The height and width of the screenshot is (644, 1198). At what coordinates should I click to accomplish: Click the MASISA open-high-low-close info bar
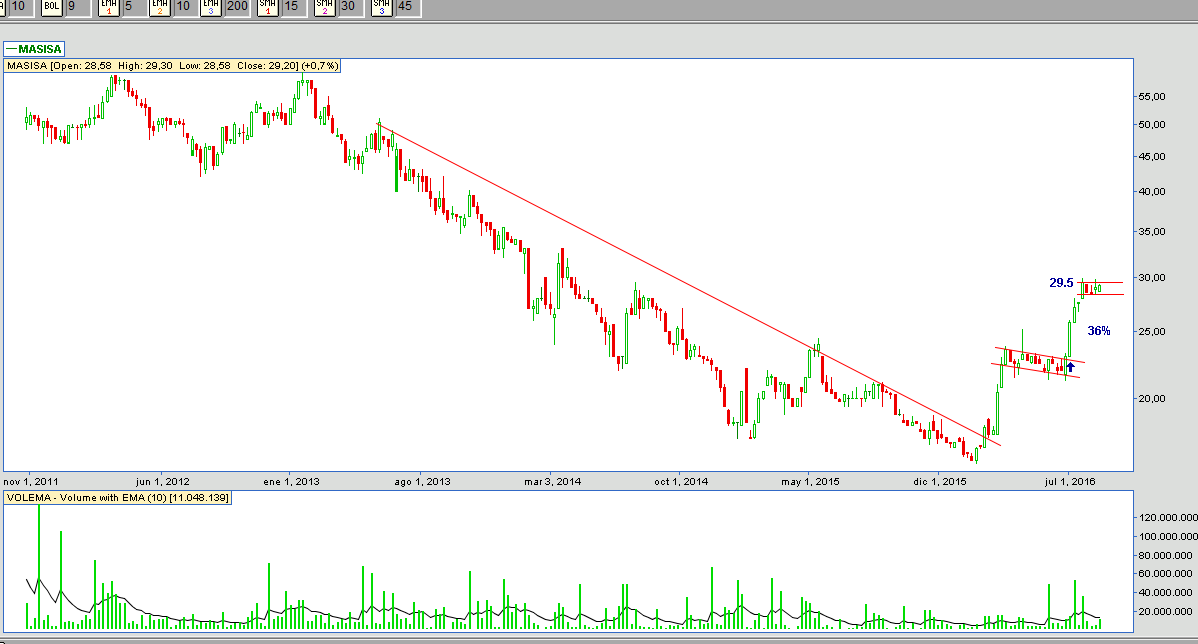173,66
